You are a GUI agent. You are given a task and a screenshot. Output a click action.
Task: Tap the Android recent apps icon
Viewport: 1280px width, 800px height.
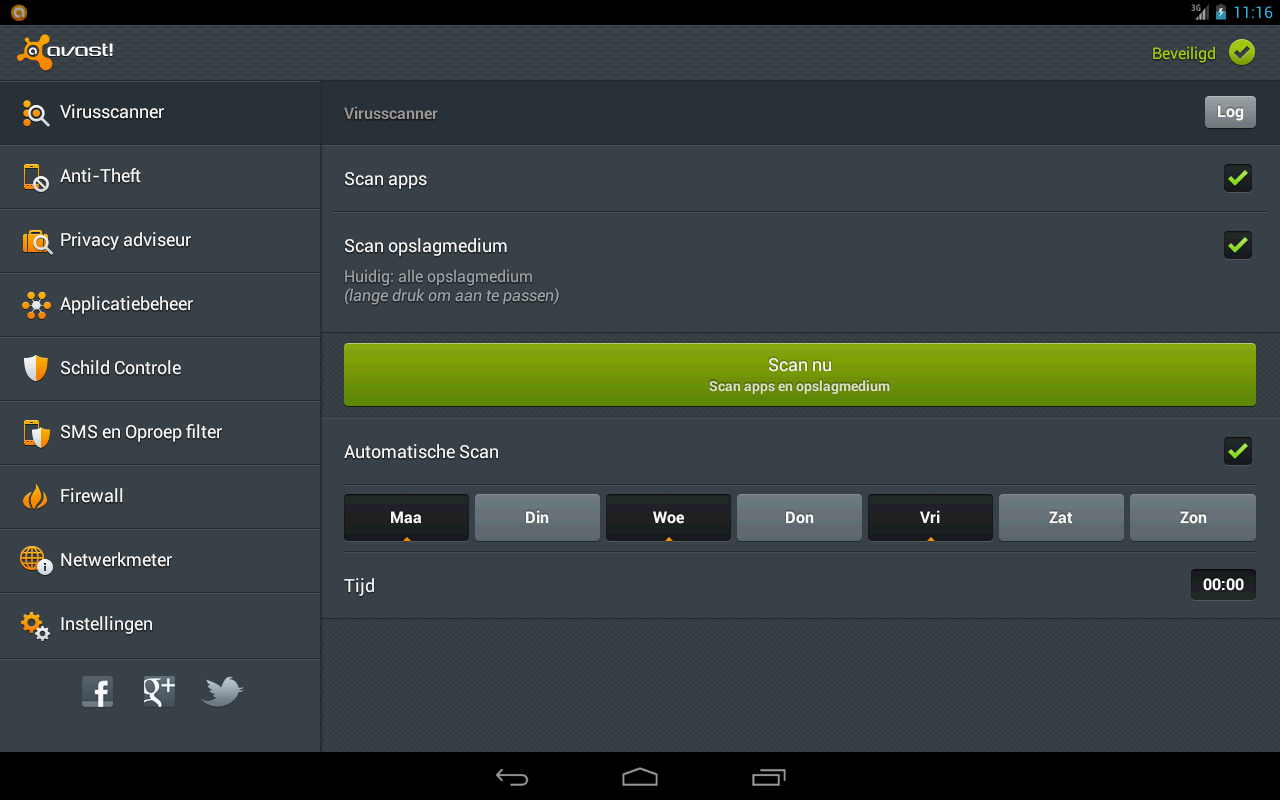[768, 777]
